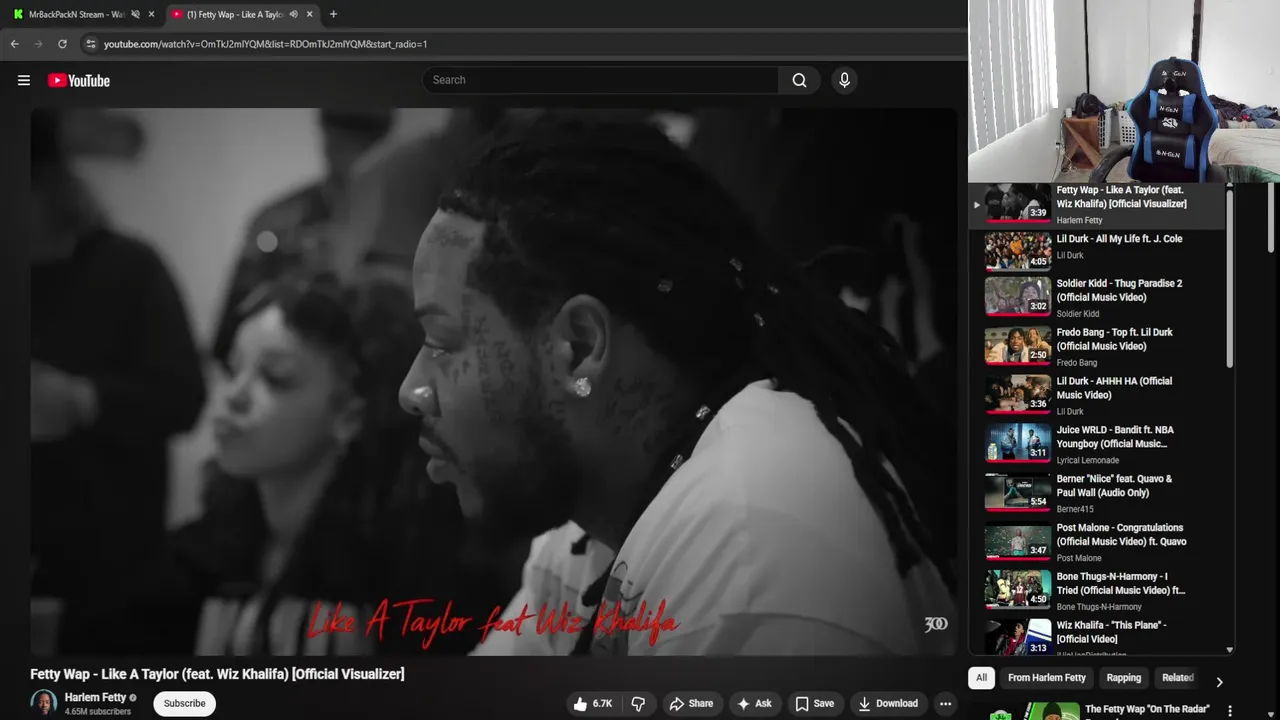Select the Rapping filter chip

[1123, 678]
